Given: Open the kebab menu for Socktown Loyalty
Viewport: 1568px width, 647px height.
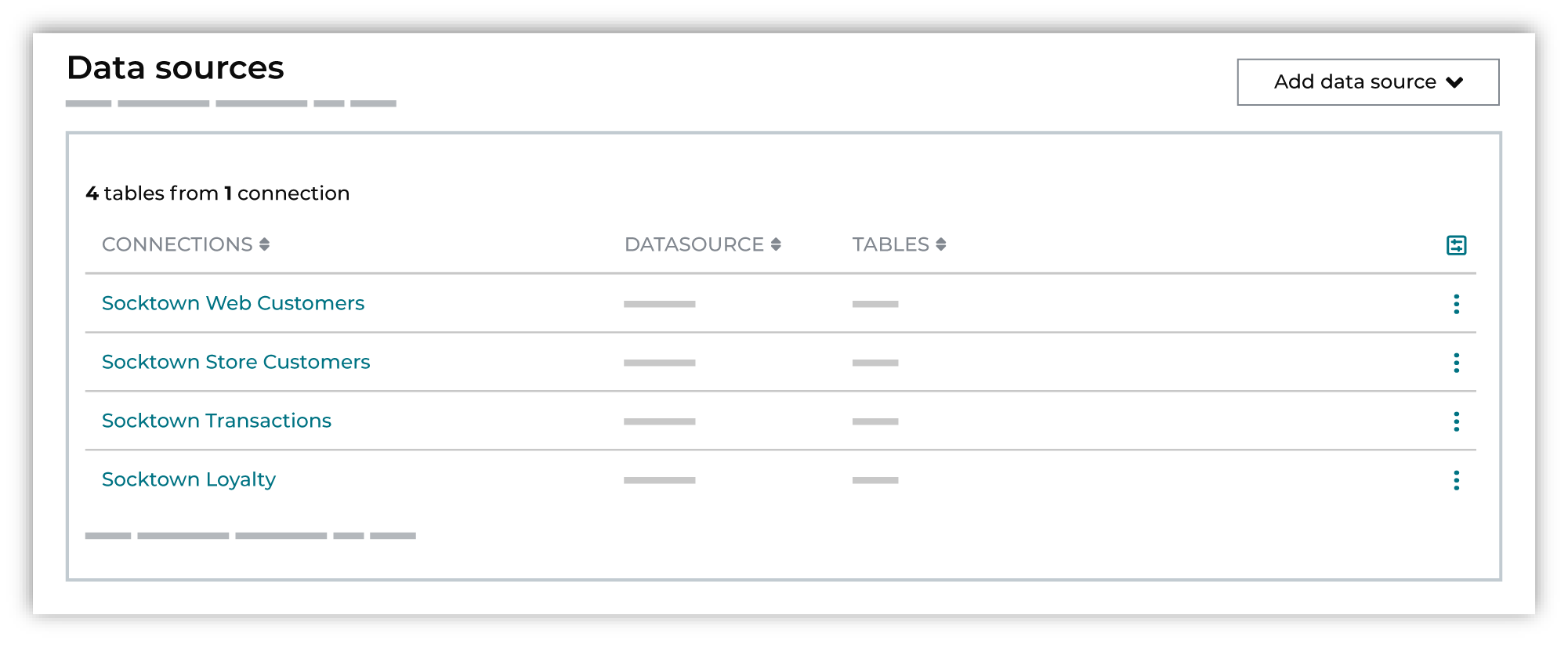Looking at the screenshot, I should [x=1456, y=480].
